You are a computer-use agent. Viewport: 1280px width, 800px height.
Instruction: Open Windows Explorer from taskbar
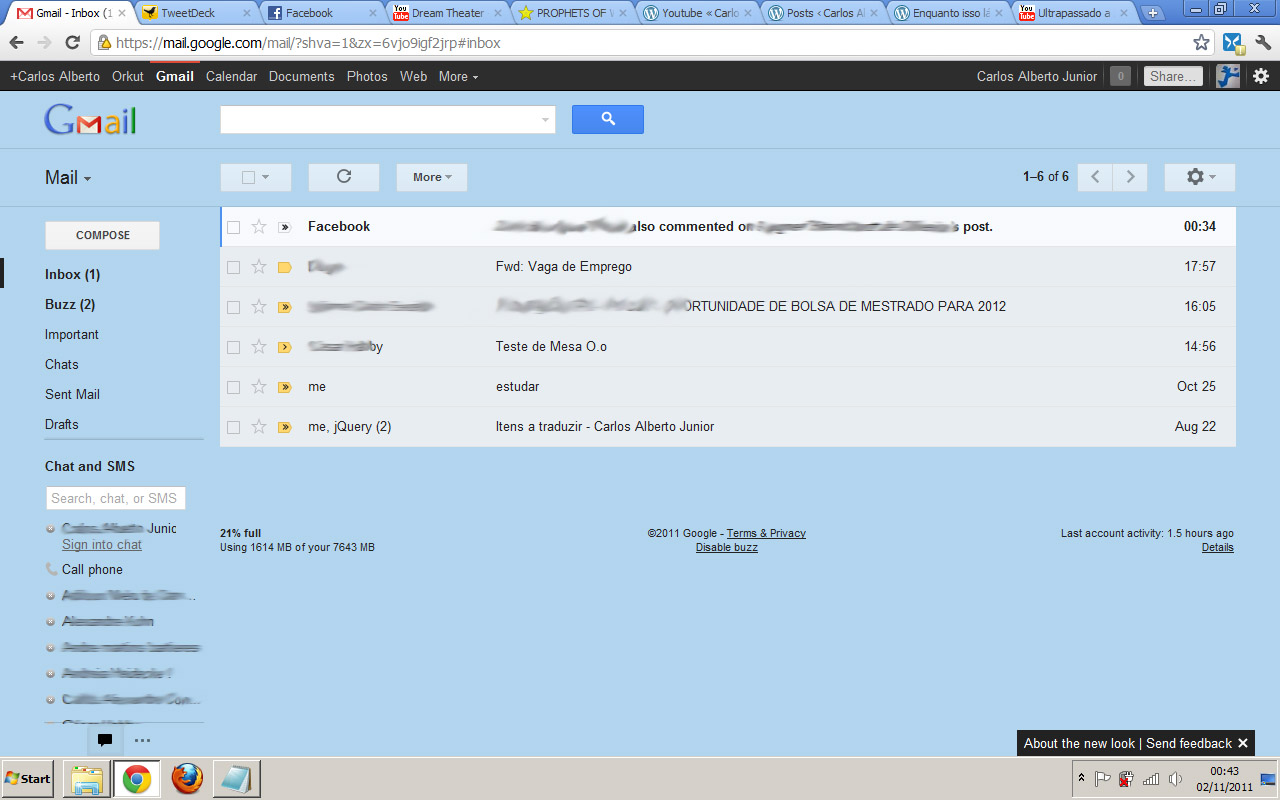coord(87,778)
